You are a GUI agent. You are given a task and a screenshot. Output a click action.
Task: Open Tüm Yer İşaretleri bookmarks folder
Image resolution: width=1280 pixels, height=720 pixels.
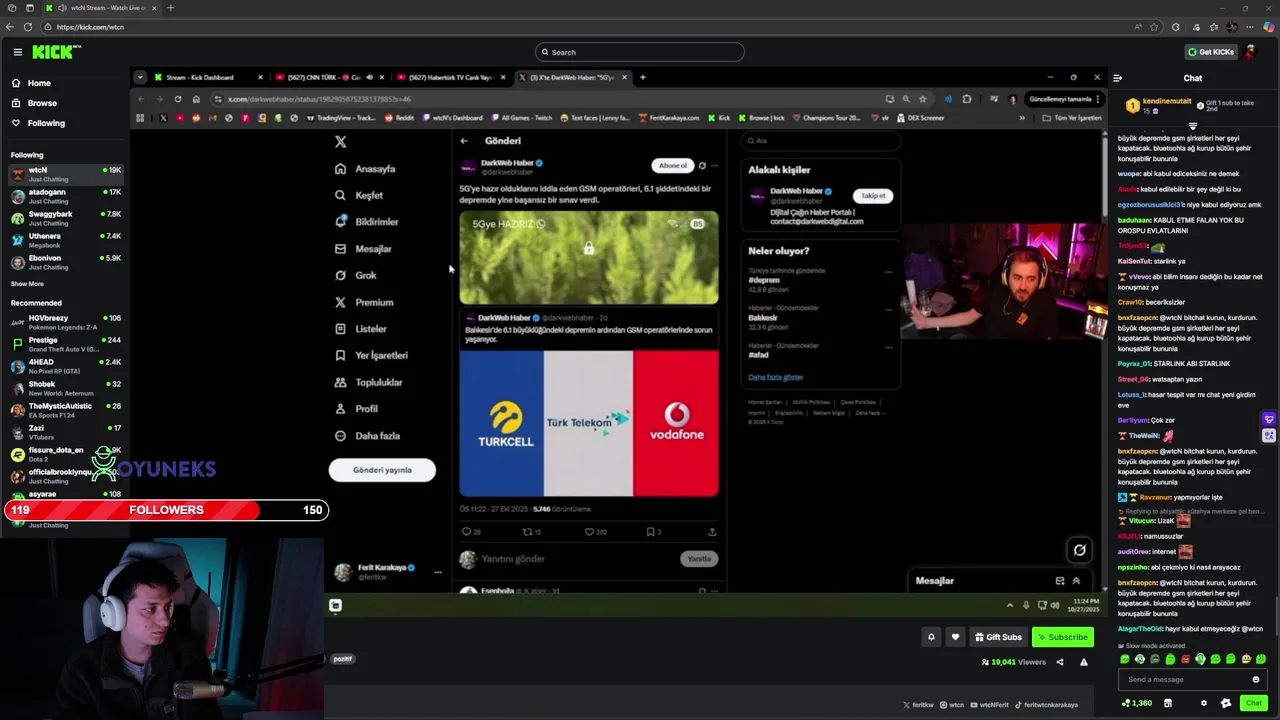pos(1071,118)
